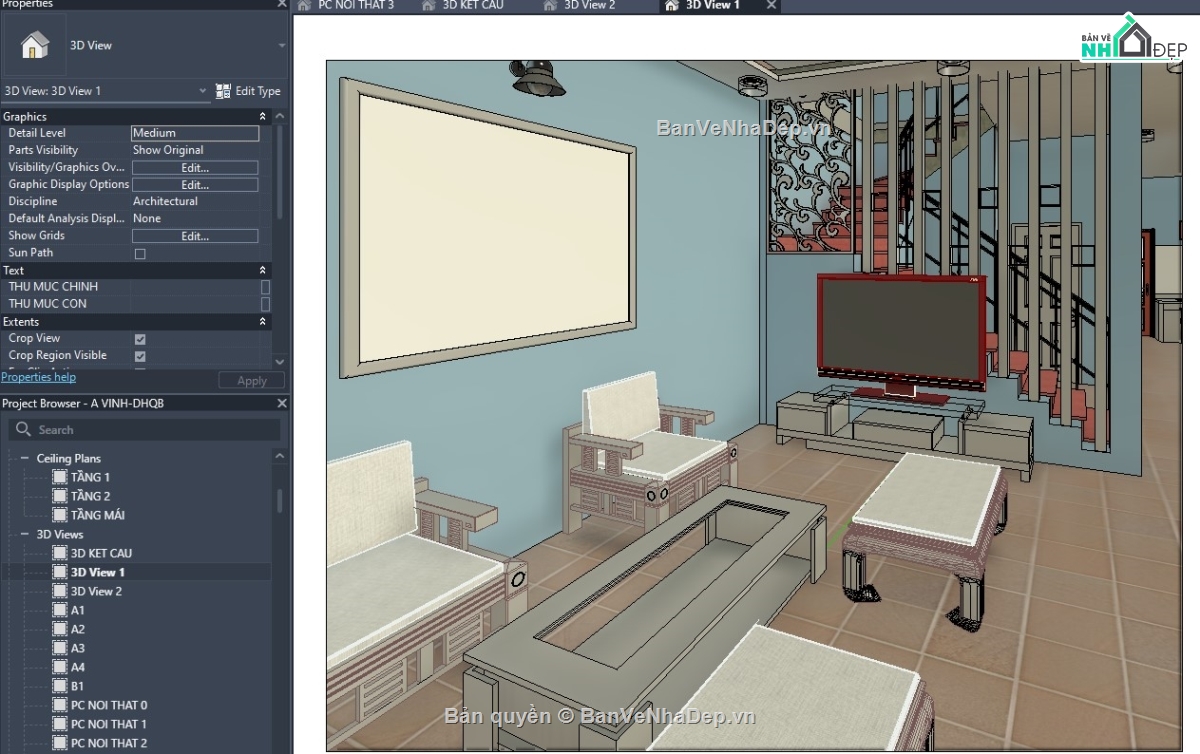Click the Properties scrollbar down arrow
Image resolution: width=1200 pixels, height=754 pixels.
click(x=279, y=362)
